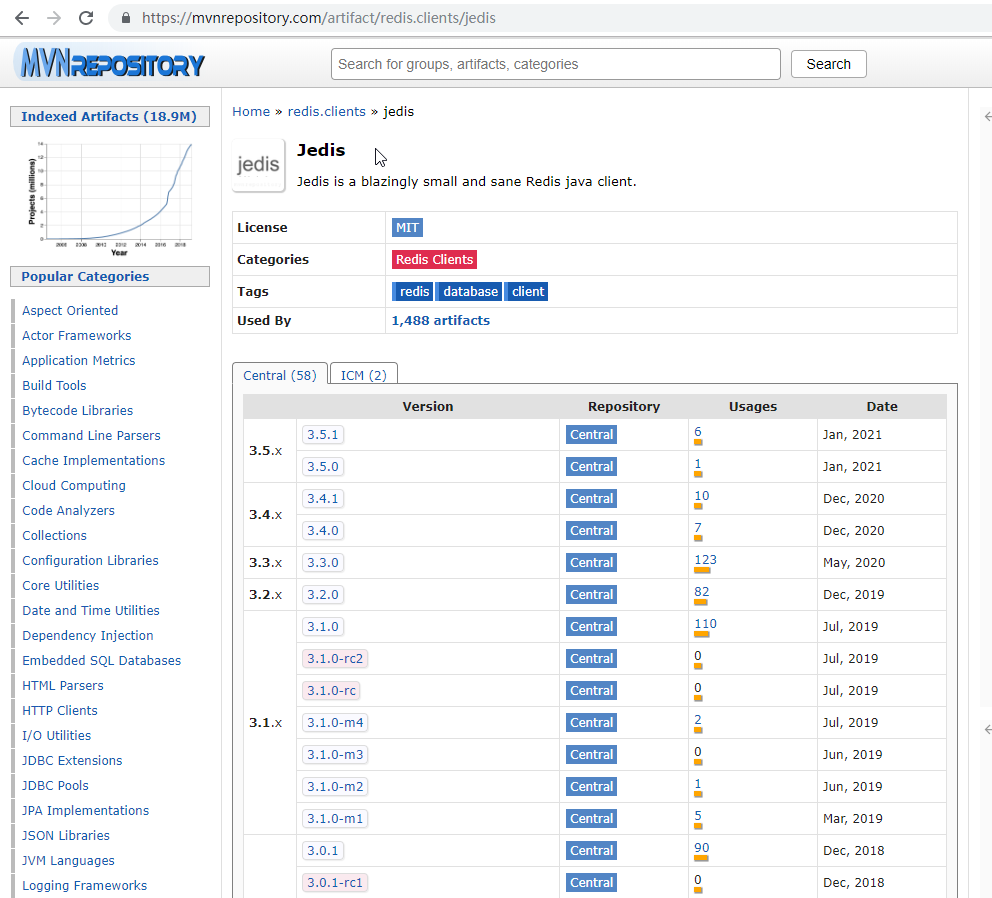Open the 1,488 artifacts Used By link
The width and height of the screenshot is (992, 898).
441,320
